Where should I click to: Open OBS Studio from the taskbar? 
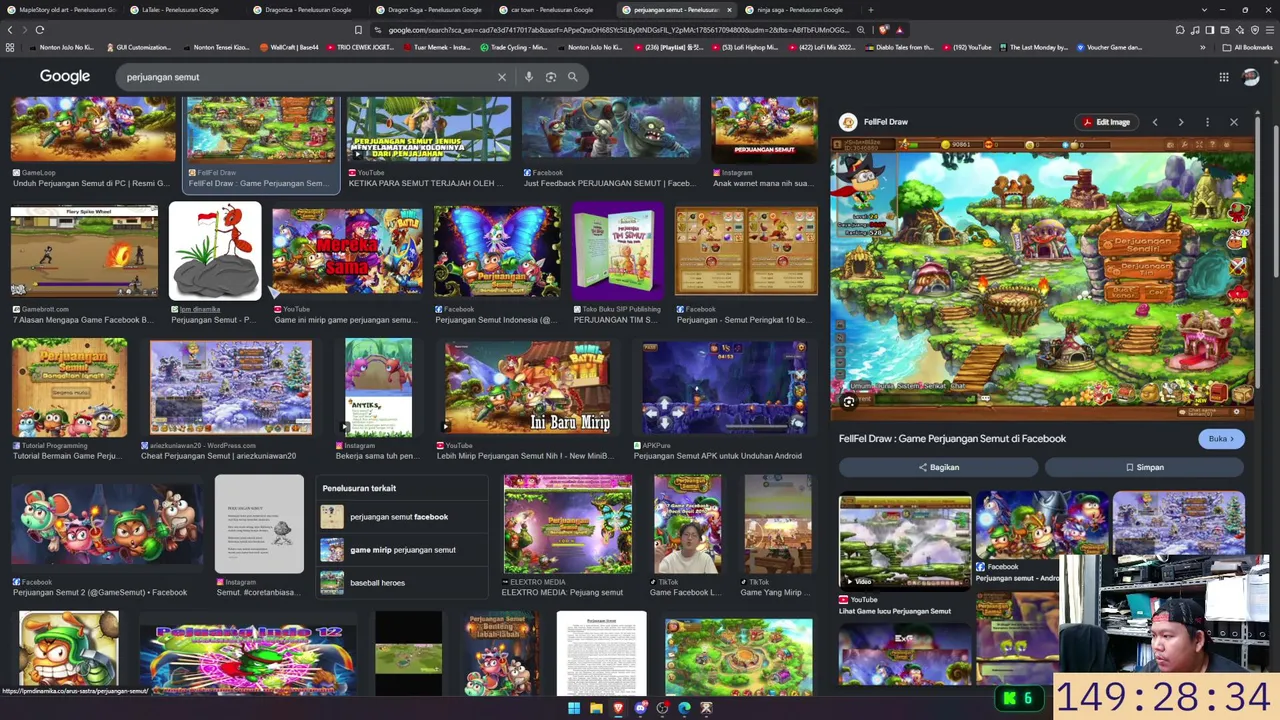coord(662,708)
